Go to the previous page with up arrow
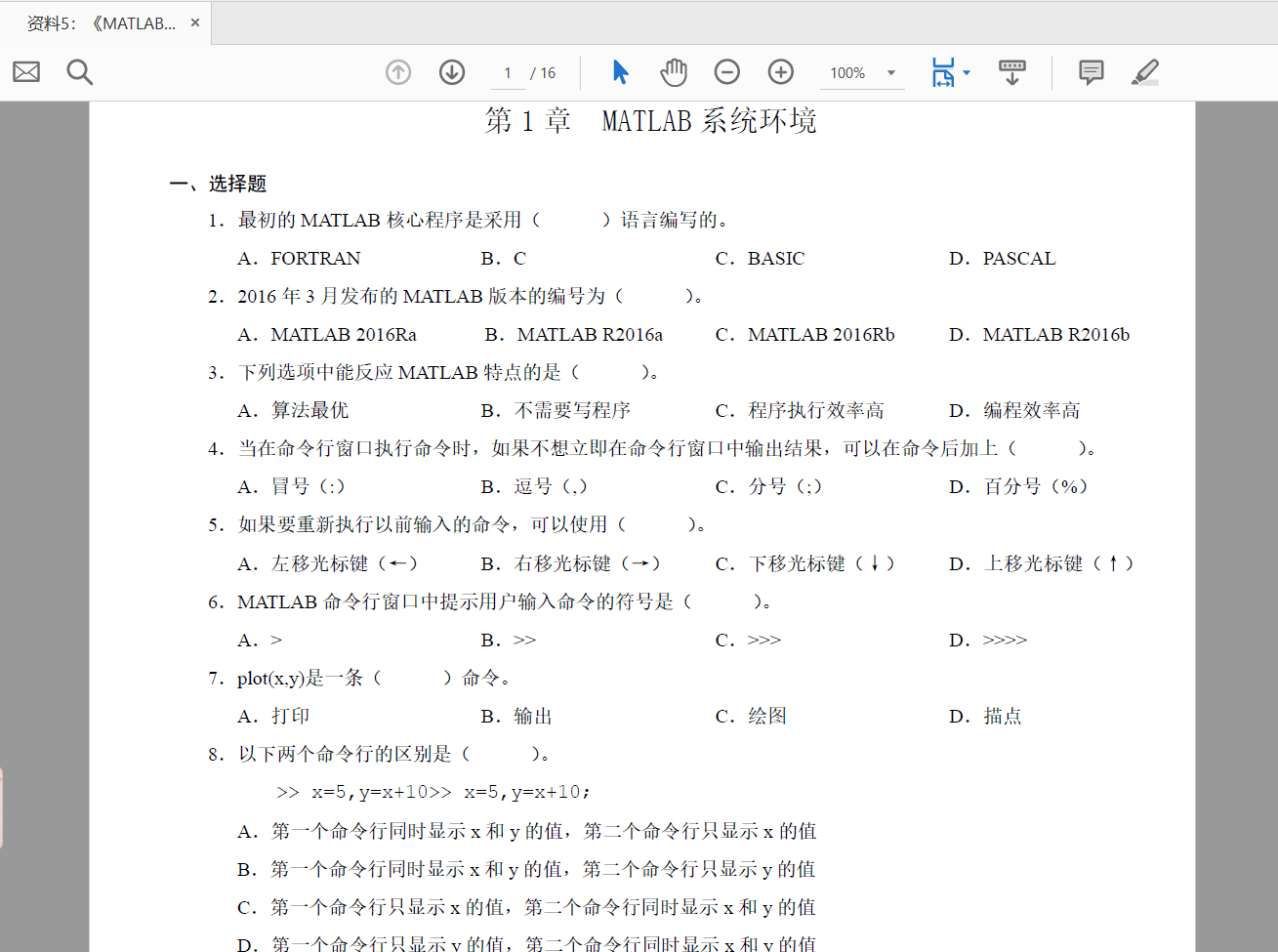Viewport: 1278px width, 952px height. (398, 72)
